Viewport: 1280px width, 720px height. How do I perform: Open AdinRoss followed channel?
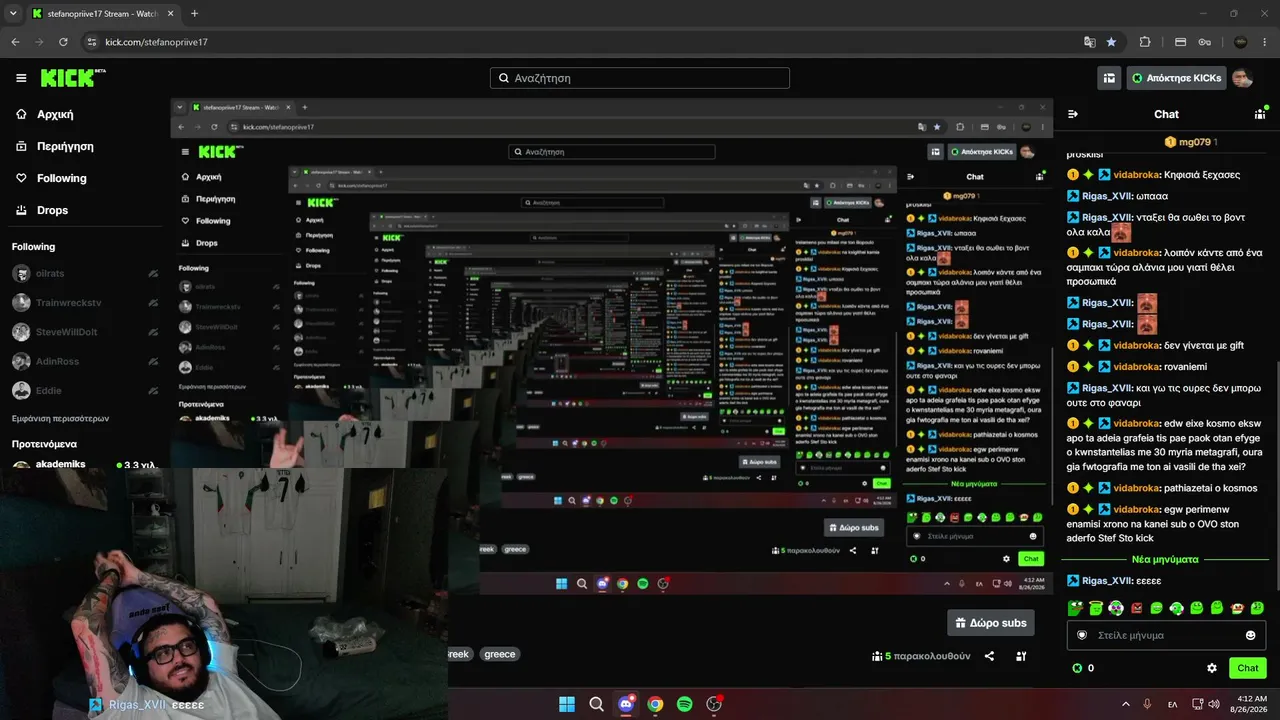pyautogui.click(x=85, y=361)
